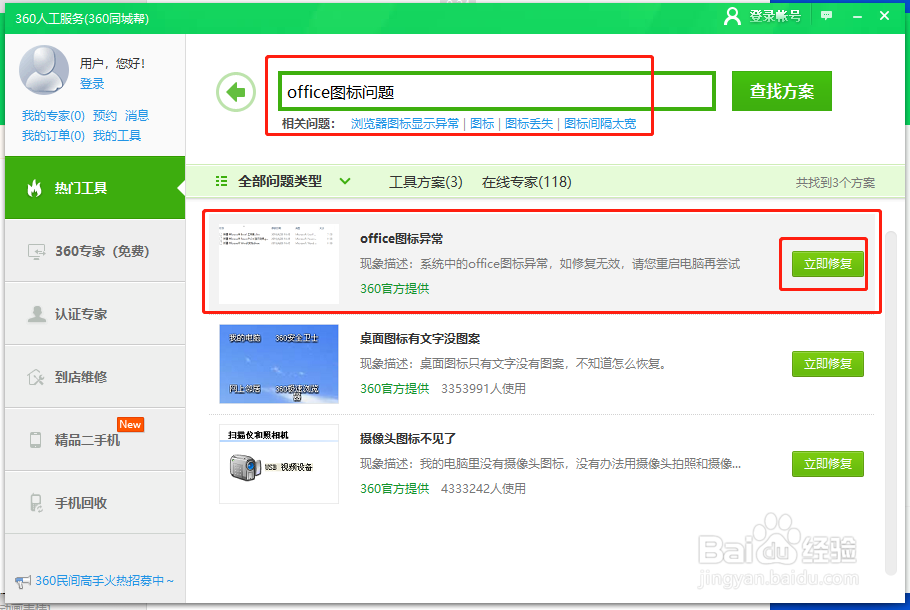
Task: Click 立即修复 for office图标异常
Action: [828, 264]
